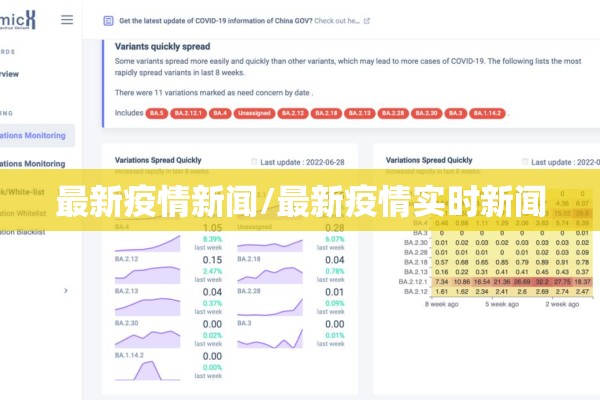Click the BA.2.12 red tag
The width and height of the screenshot is (600, 400).
point(293,113)
